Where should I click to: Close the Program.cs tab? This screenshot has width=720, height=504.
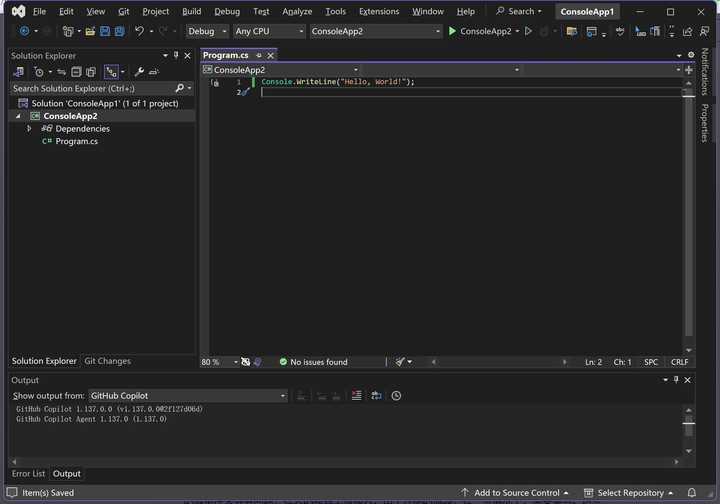[x=270, y=55]
